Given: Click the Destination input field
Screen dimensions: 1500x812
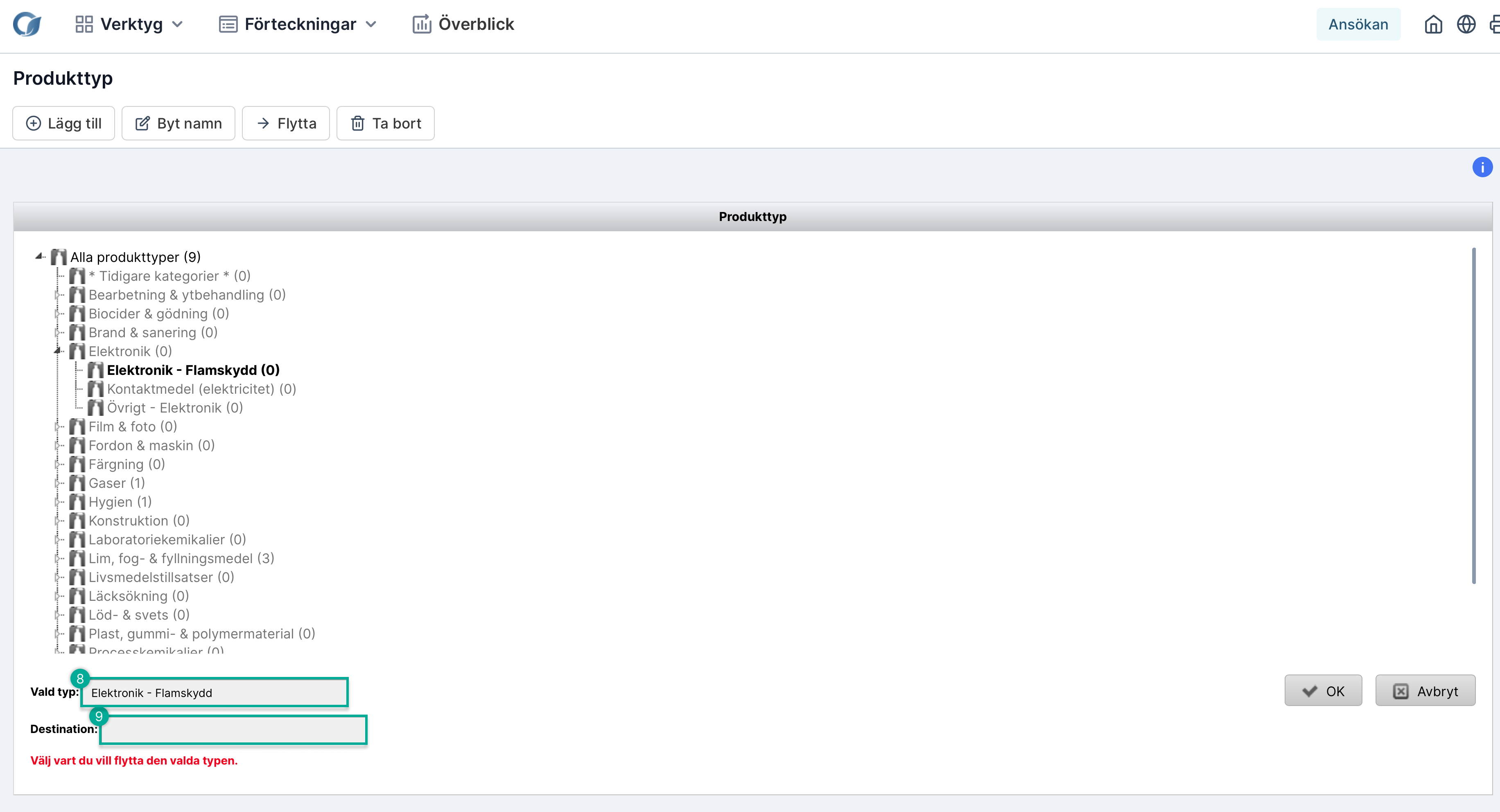Looking at the screenshot, I should 233,730.
